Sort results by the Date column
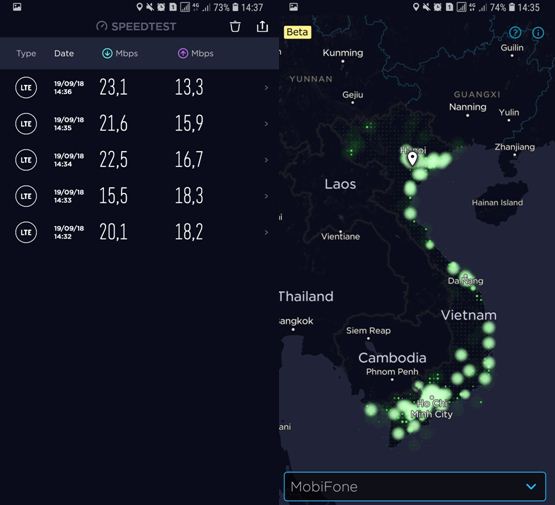The height and width of the screenshot is (505, 555). pyautogui.click(x=64, y=53)
